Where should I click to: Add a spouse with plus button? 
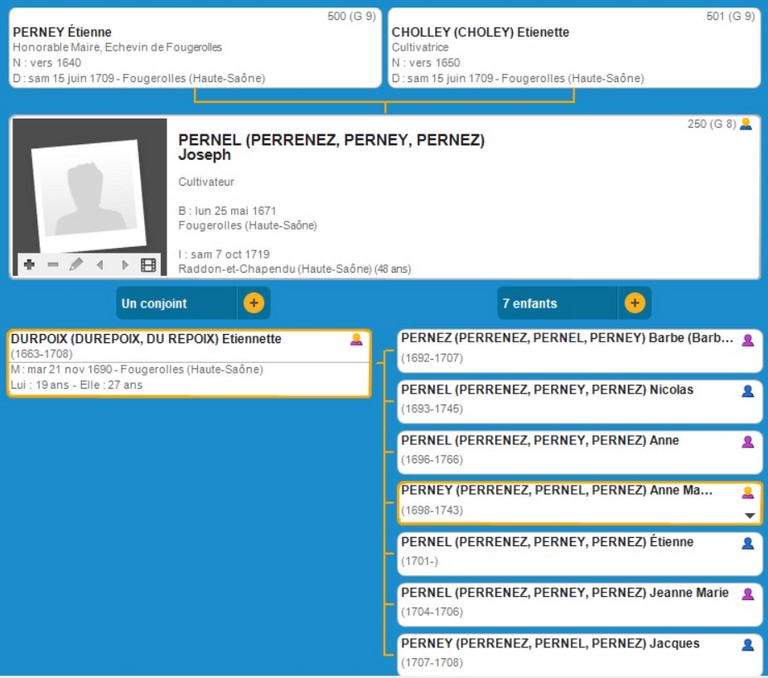click(x=254, y=303)
